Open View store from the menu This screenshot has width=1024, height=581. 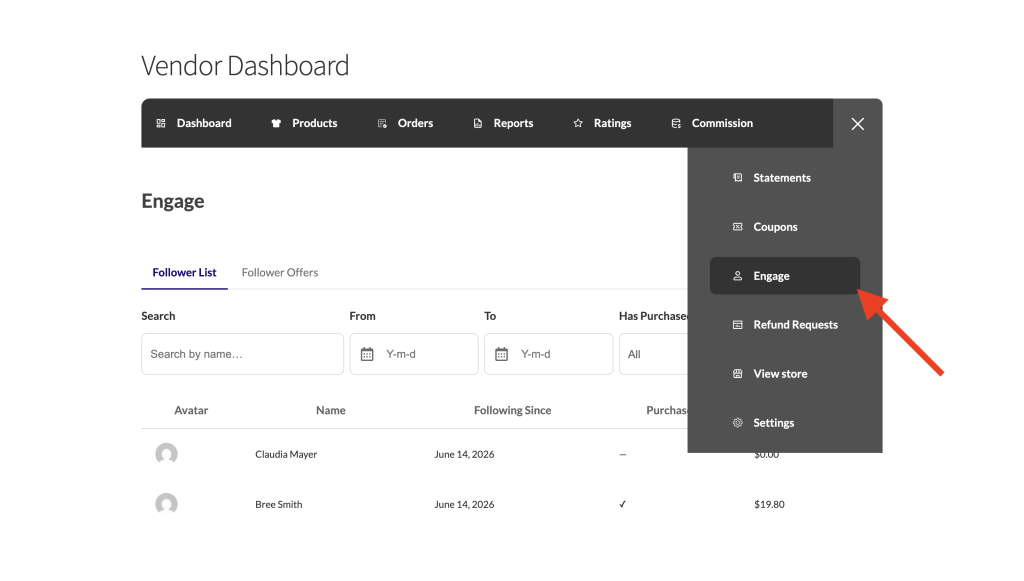pos(785,373)
